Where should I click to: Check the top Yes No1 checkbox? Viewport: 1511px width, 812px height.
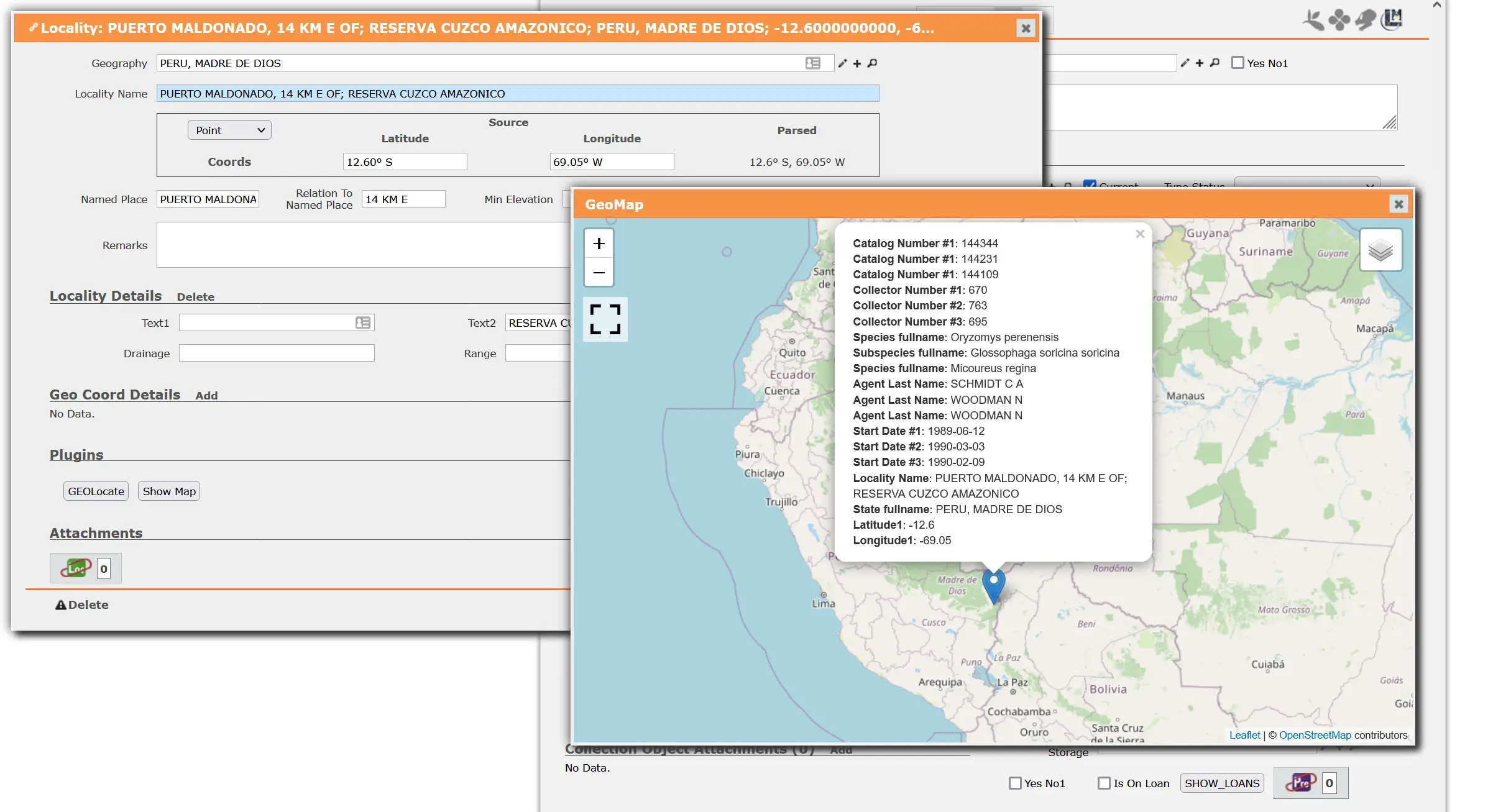coord(1238,63)
